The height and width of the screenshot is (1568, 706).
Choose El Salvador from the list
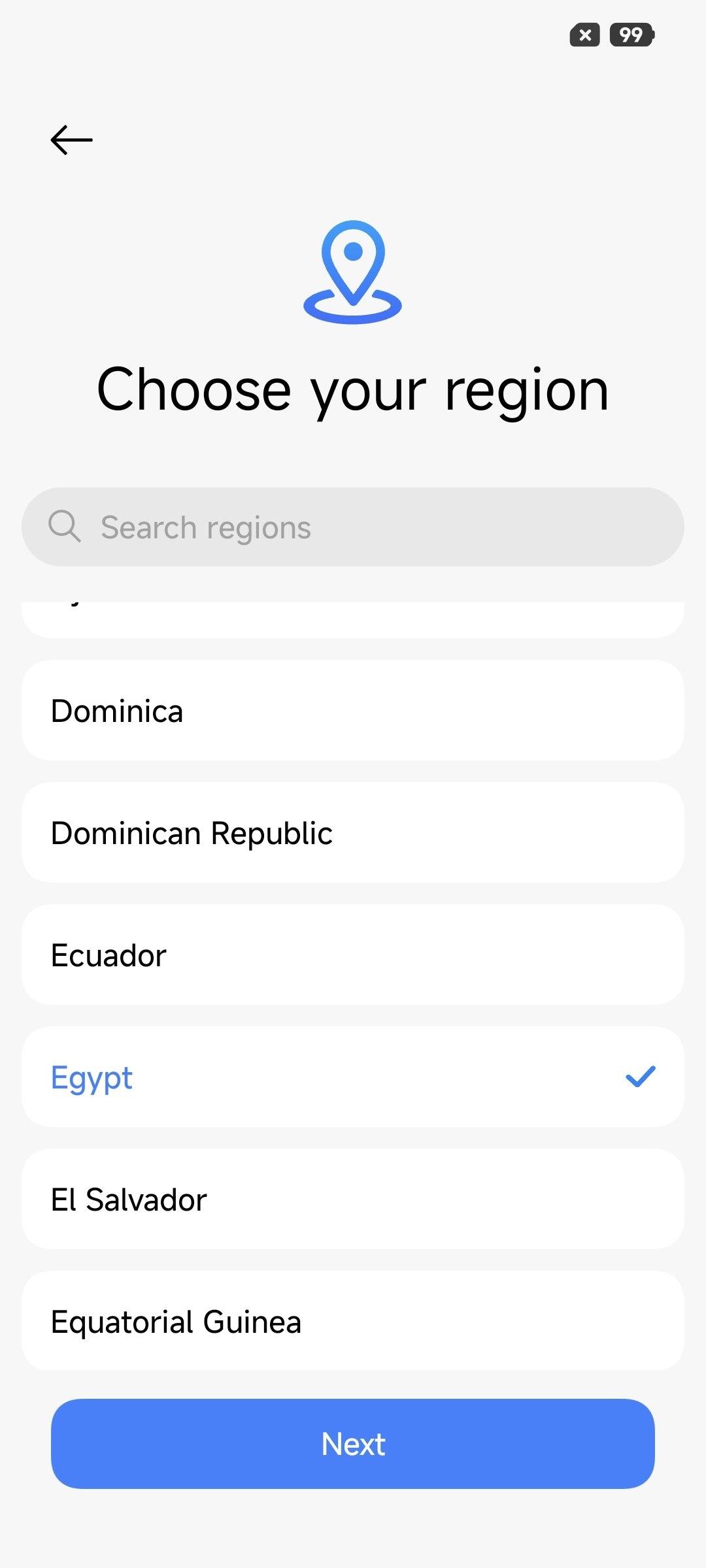coord(353,1199)
